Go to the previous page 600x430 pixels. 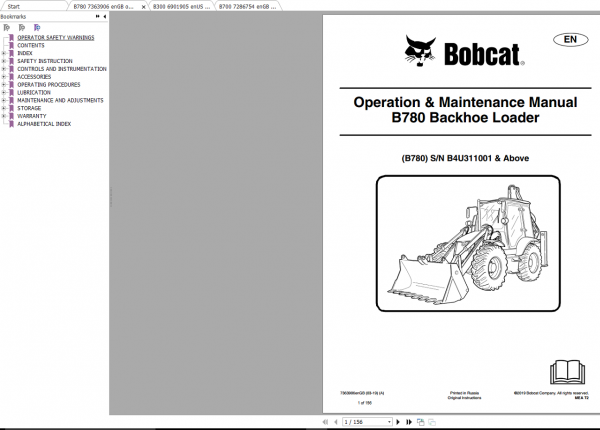pos(336,422)
